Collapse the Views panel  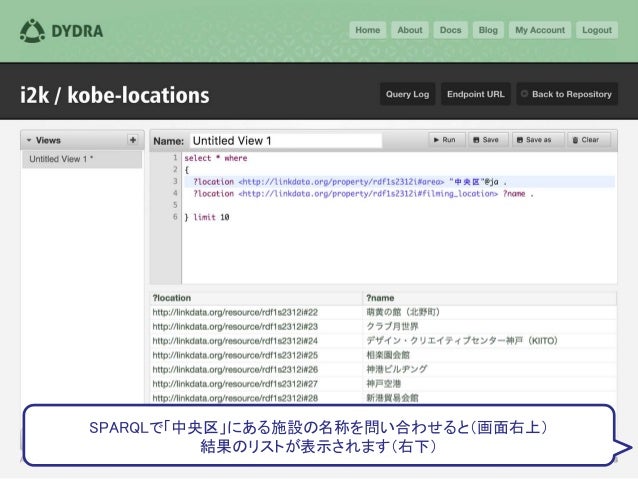[29, 140]
